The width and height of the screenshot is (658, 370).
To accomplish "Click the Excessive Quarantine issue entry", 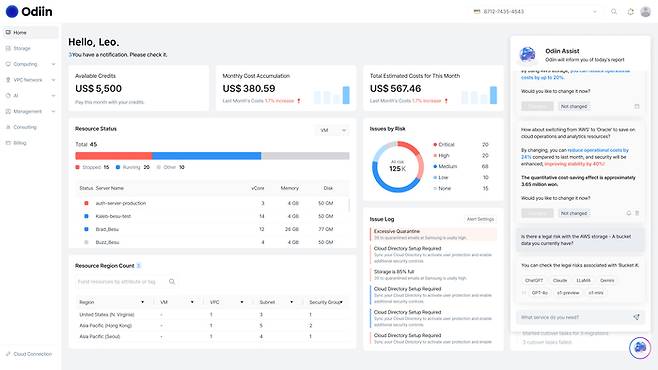I will [x=433, y=234].
